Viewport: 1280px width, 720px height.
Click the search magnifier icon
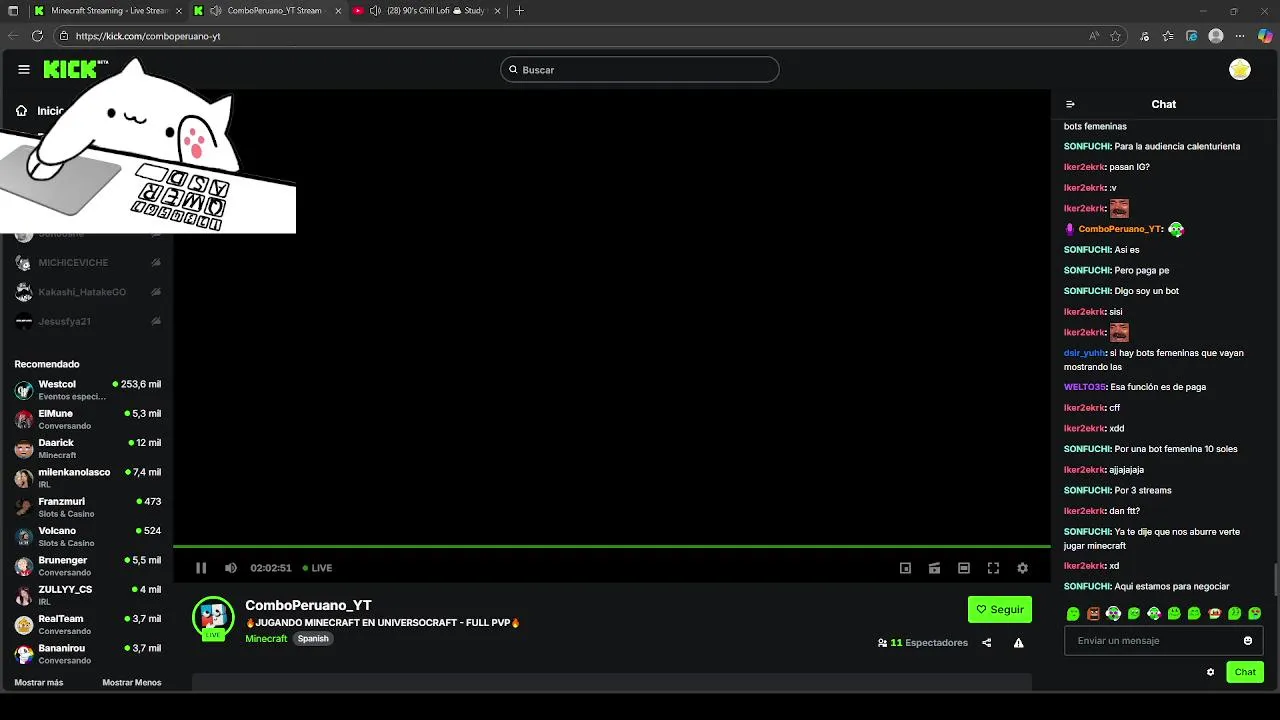click(513, 70)
